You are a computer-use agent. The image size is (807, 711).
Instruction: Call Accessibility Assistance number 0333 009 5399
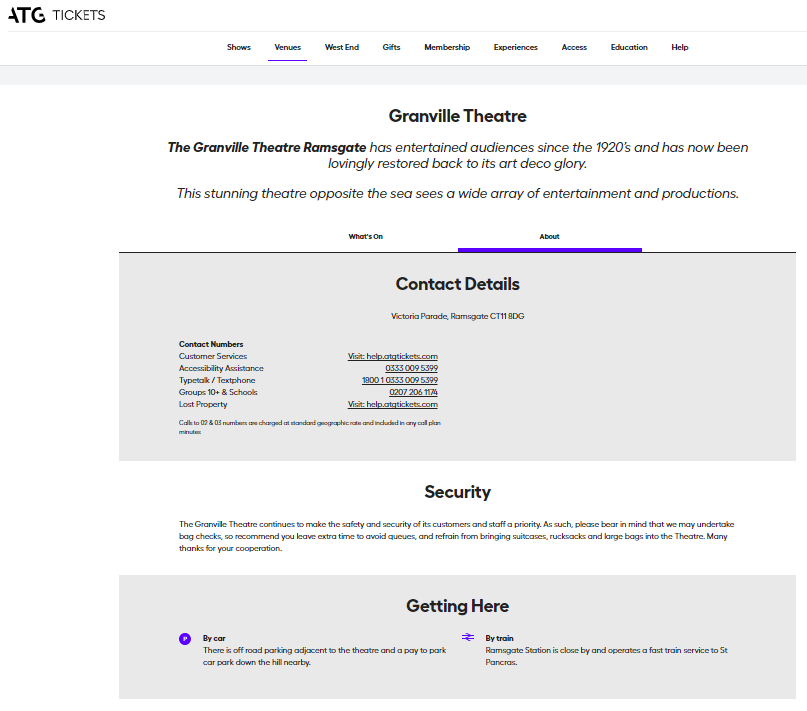411,368
